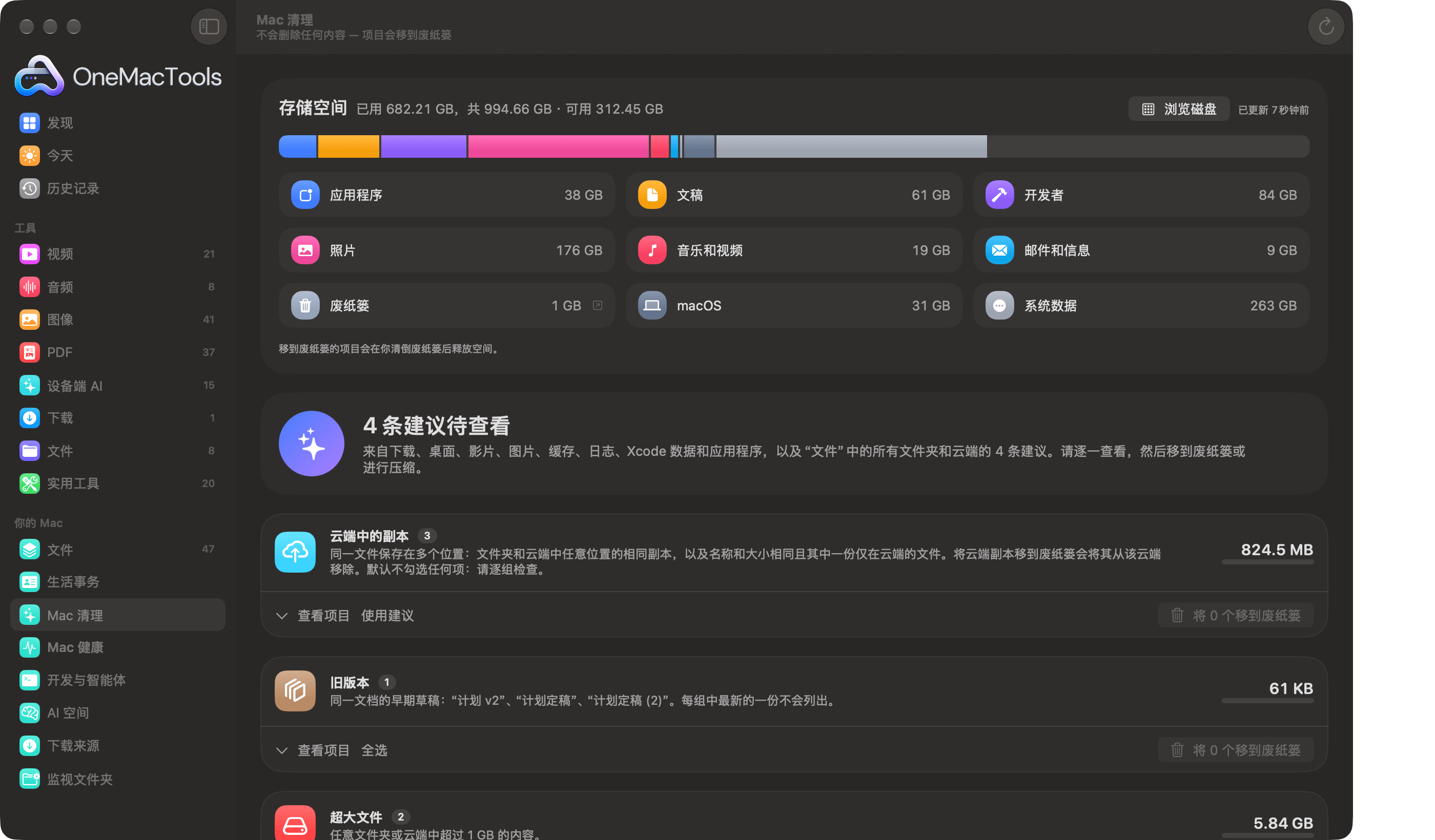
Task: Open 监视文件夹 in the sidebar
Action: pos(118,779)
